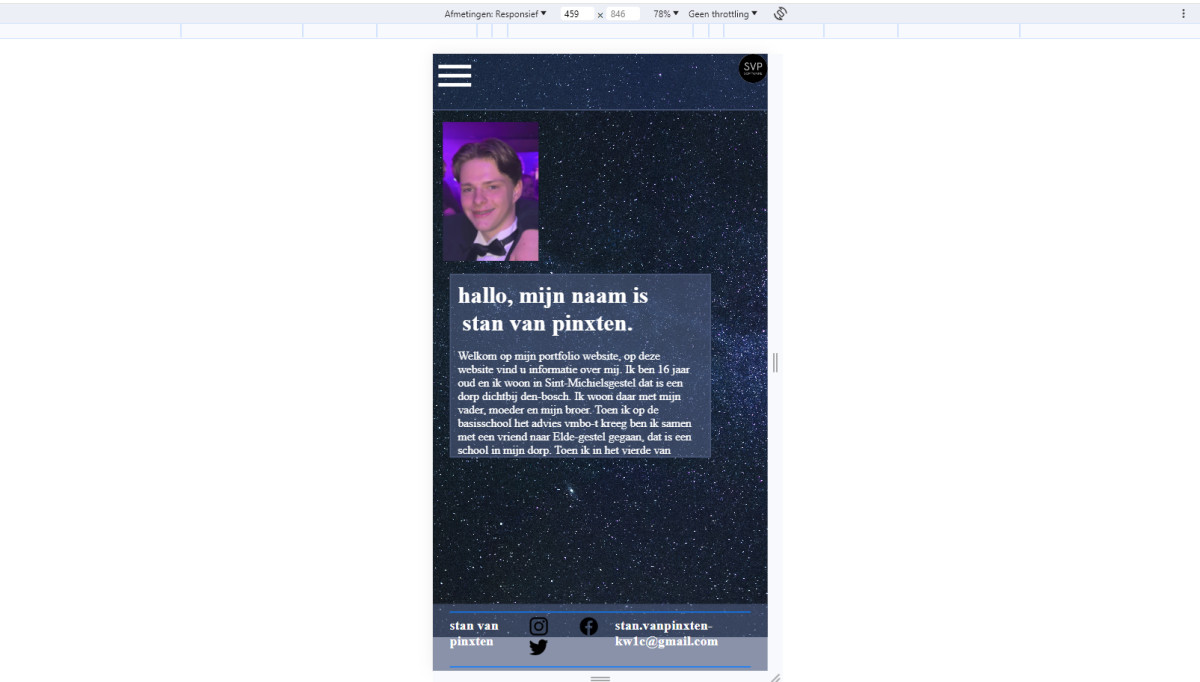Click the portrait photo of Stan
The image size is (1200, 682).
pyautogui.click(x=491, y=192)
